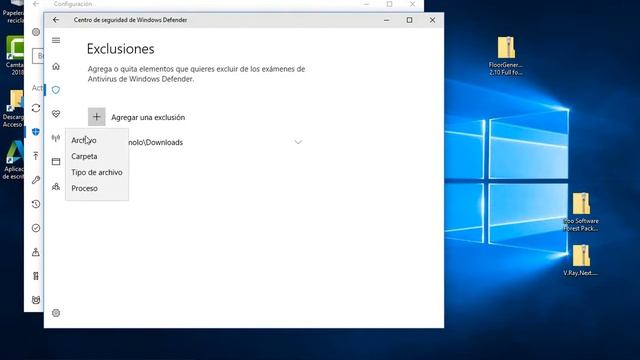Click Windows Defender shield icon in Configuración sidebar
The height and width of the screenshot is (360, 640).
click(x=36, y=132)
